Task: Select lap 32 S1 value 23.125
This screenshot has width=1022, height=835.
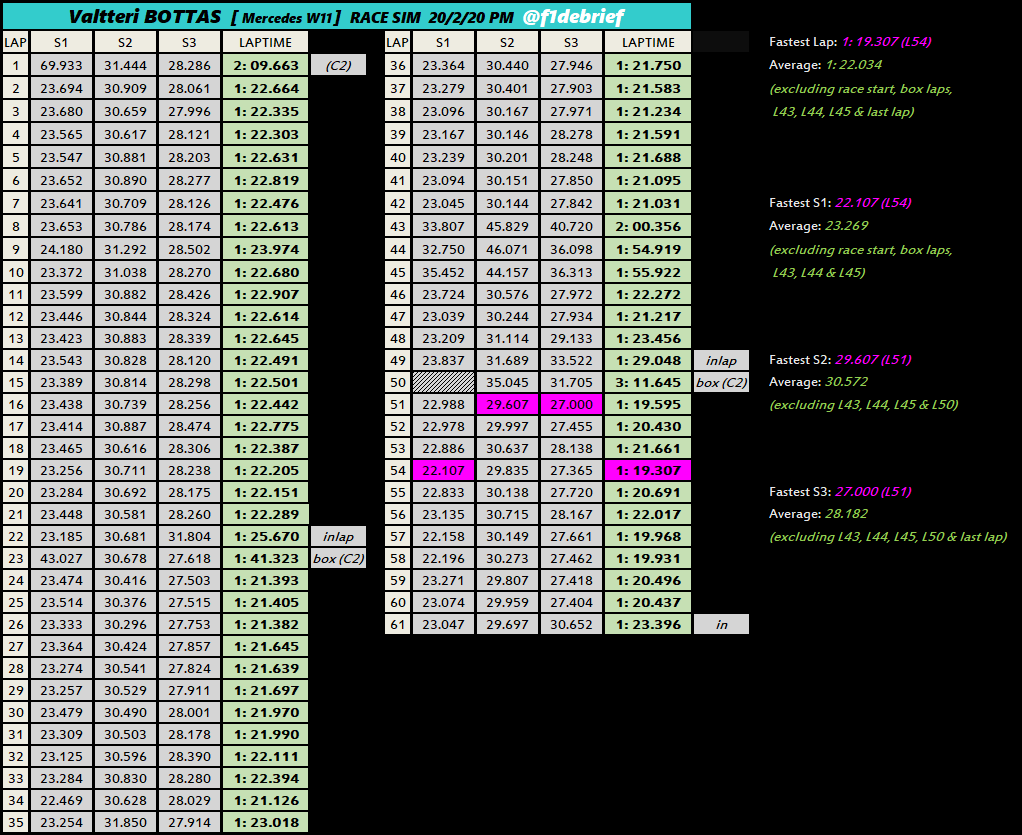Action: 61,757
